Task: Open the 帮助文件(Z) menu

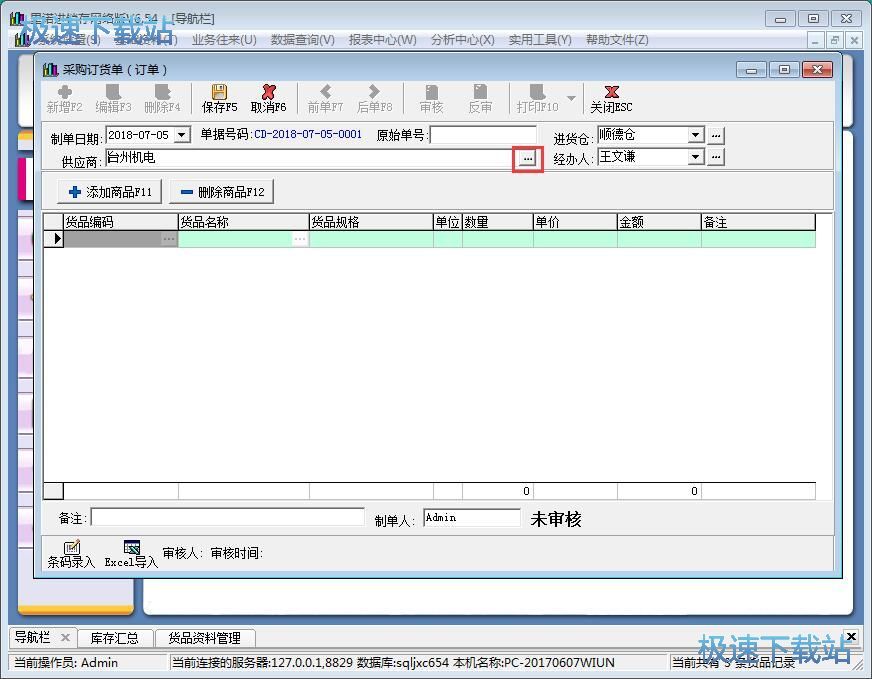Action: (x=617, y=40)
